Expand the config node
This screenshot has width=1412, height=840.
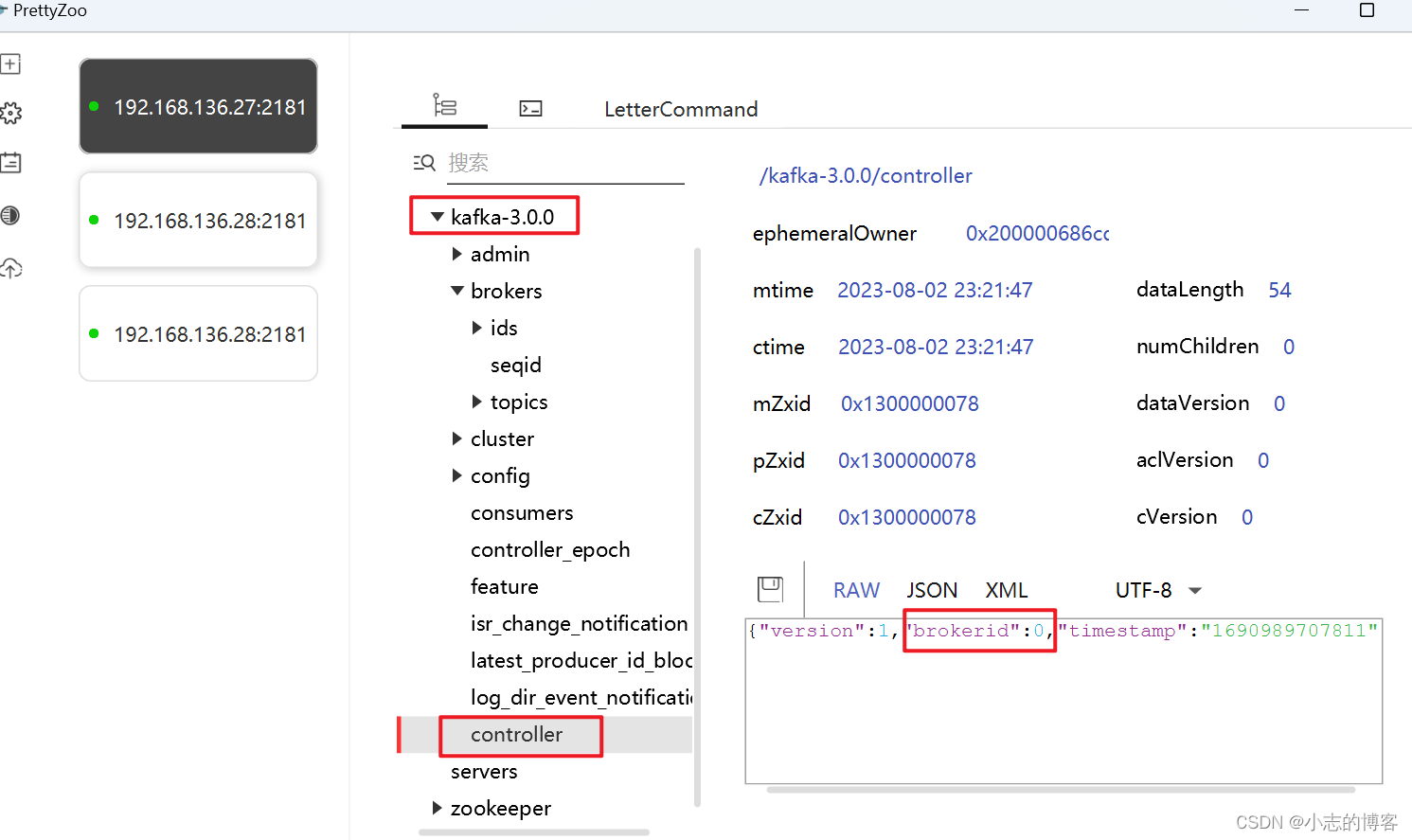[457, 475]
